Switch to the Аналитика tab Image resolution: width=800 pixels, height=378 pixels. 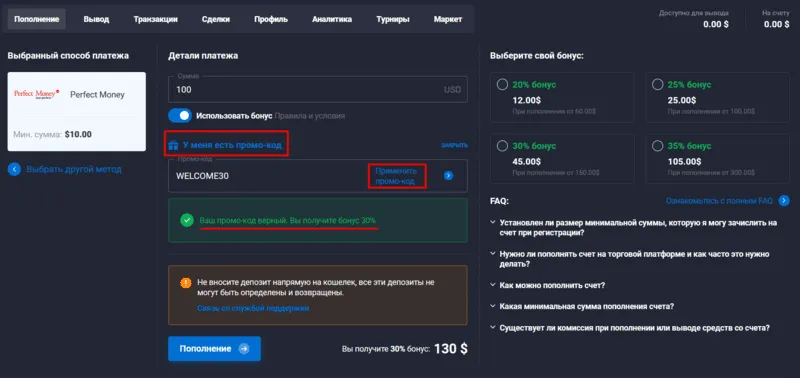tap(332, 19)
